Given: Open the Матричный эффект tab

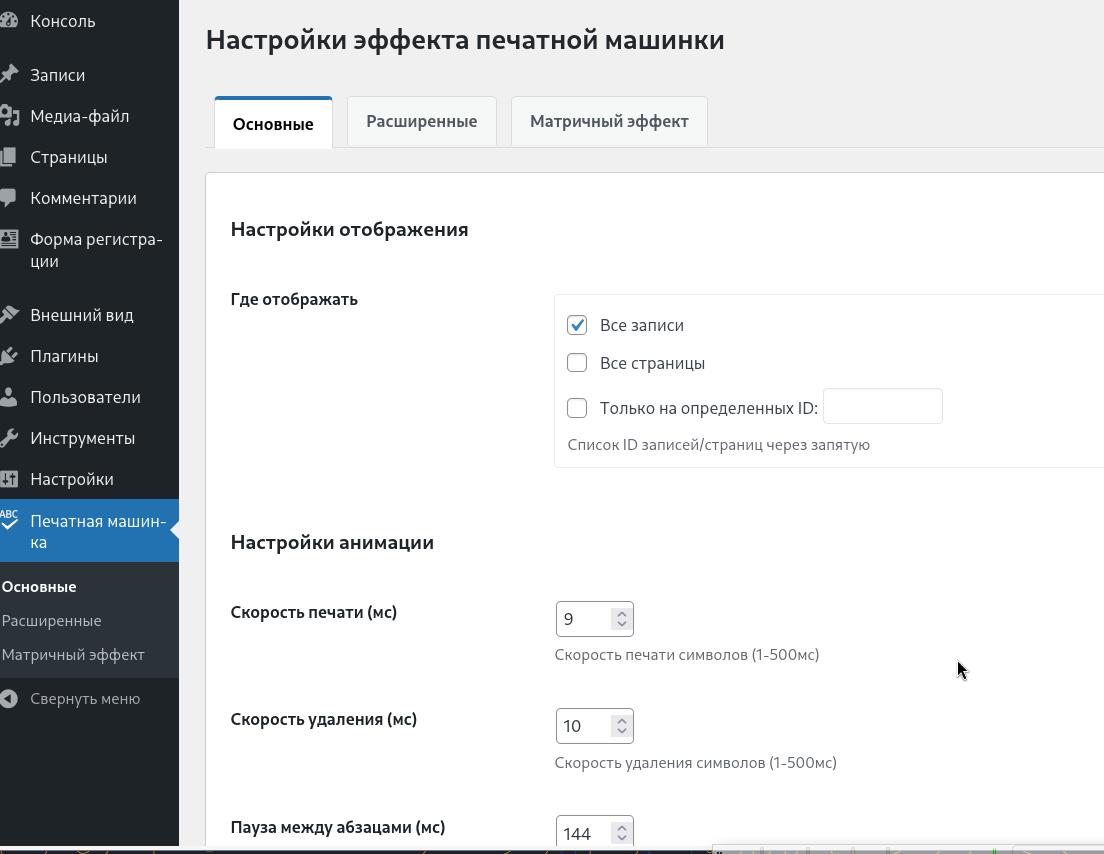Looking at the screenshot, I should tap(609, 122).
